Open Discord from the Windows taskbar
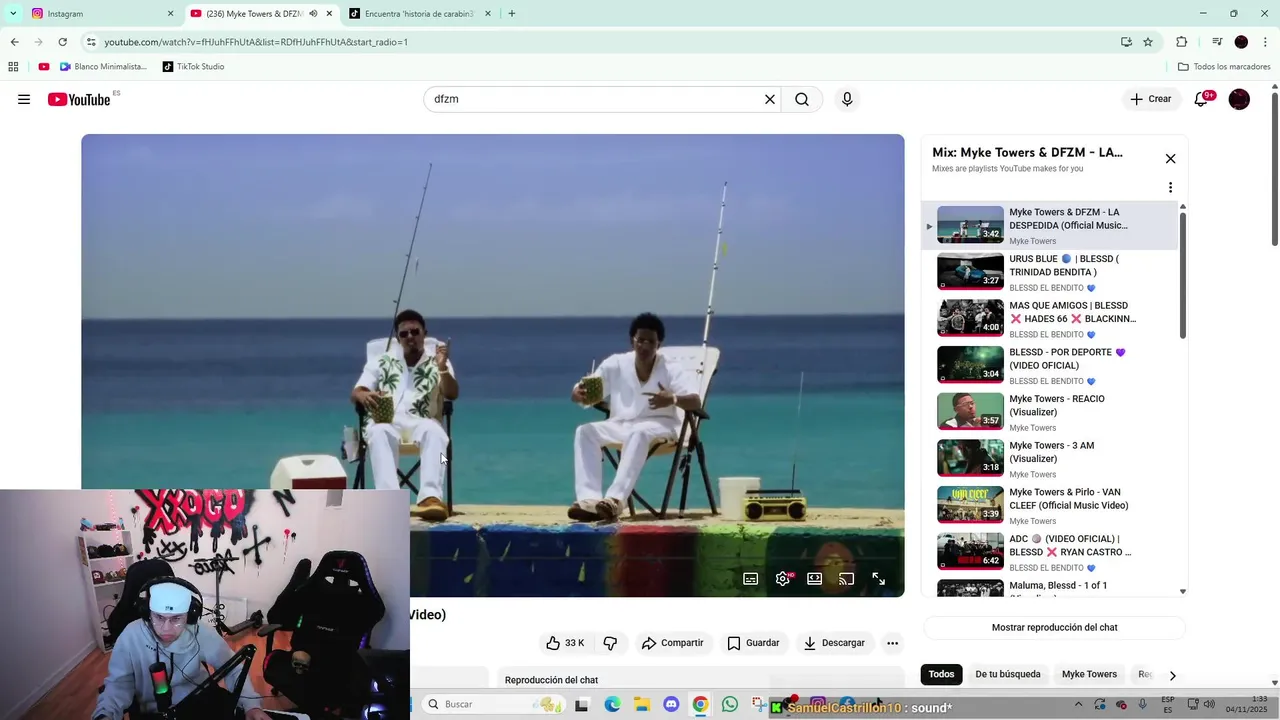 [x=671, y=704]
